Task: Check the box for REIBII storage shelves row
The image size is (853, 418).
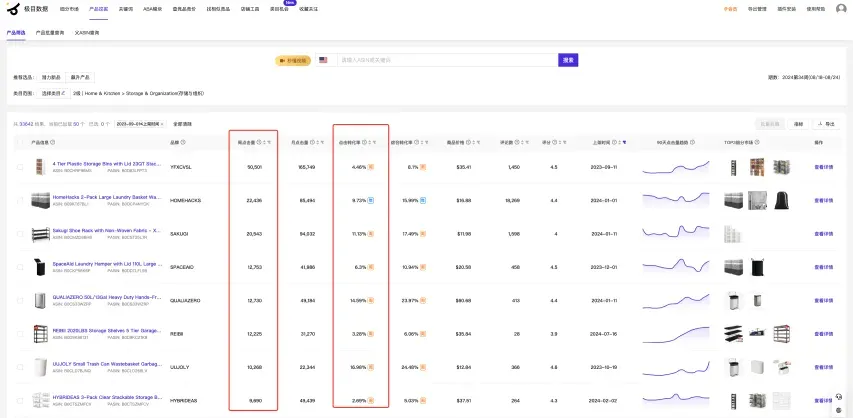Action: (20, 334)
